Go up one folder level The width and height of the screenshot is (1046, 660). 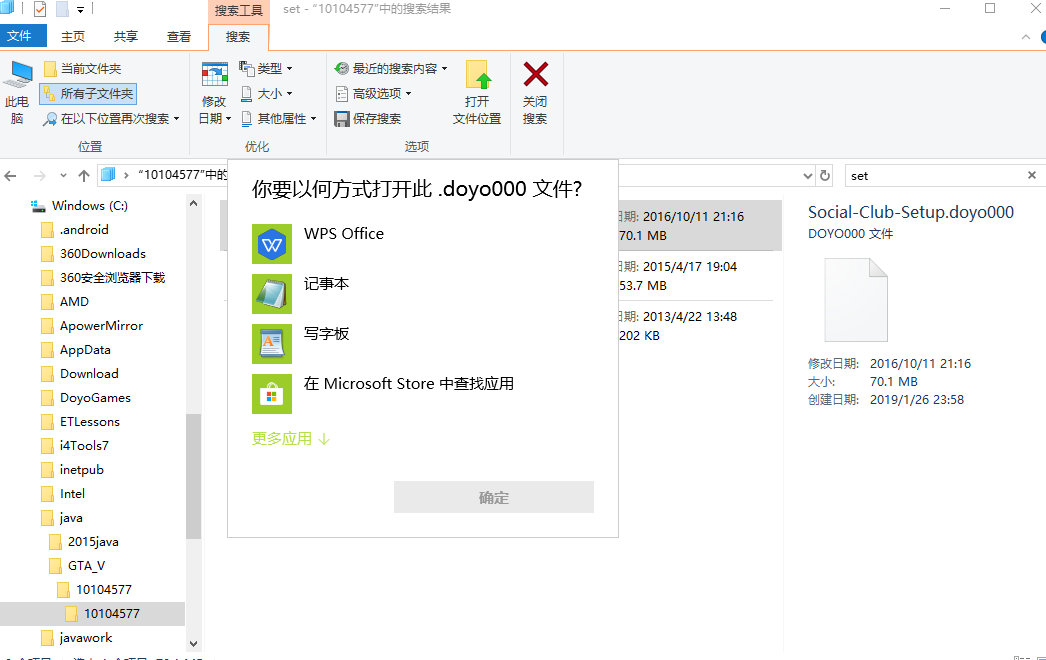(84, 176)
